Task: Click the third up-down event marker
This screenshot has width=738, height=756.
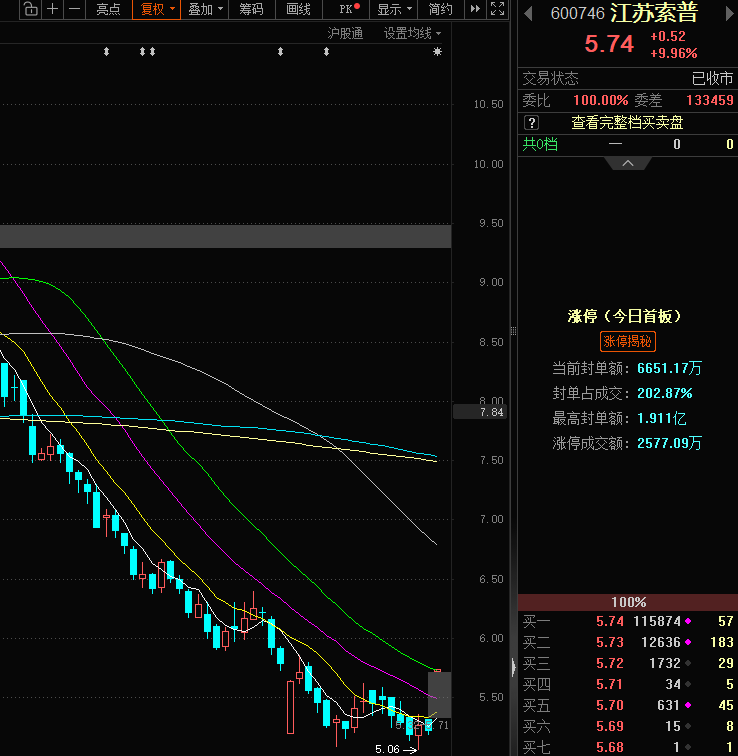Action: [152, 52]
